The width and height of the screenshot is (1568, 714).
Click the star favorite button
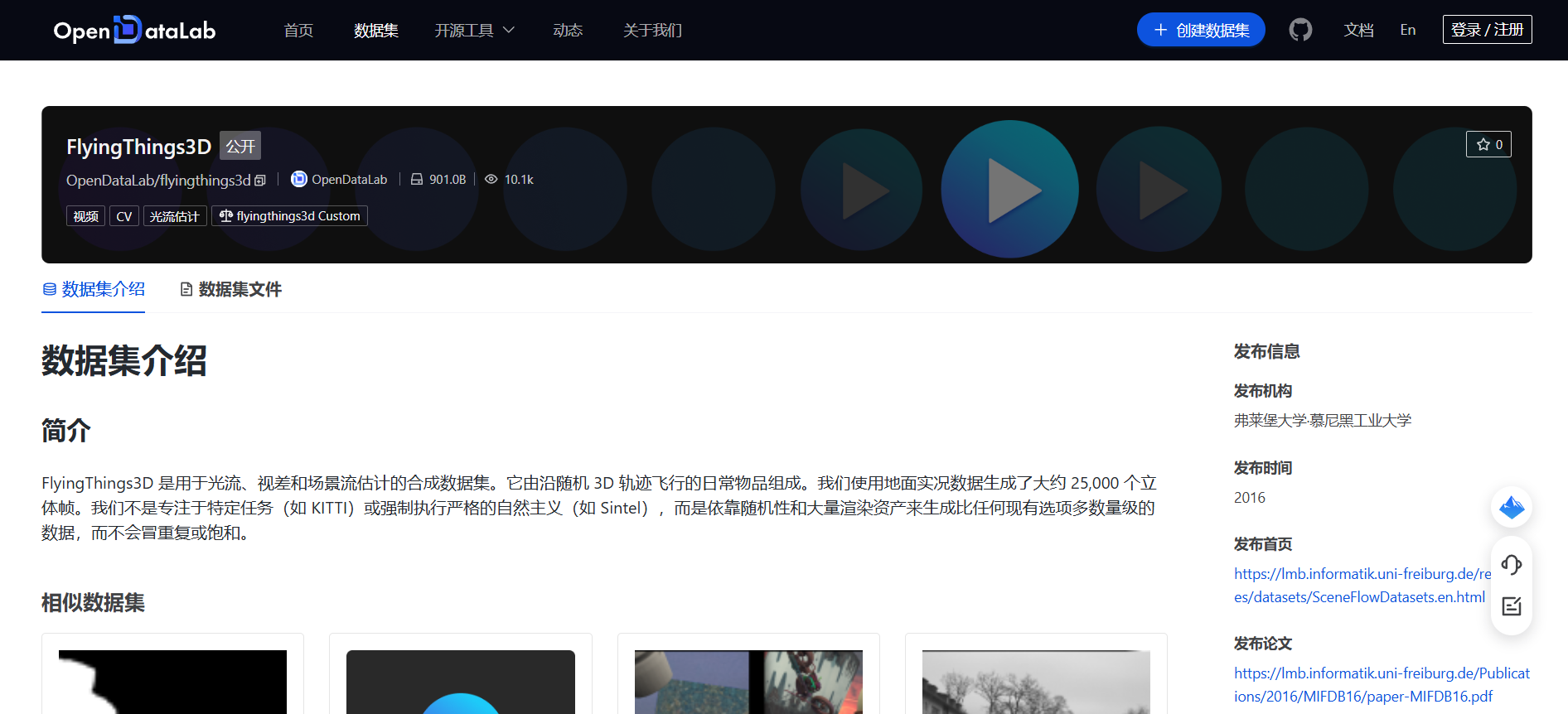pyautogui.click(x=1488, y=144)
